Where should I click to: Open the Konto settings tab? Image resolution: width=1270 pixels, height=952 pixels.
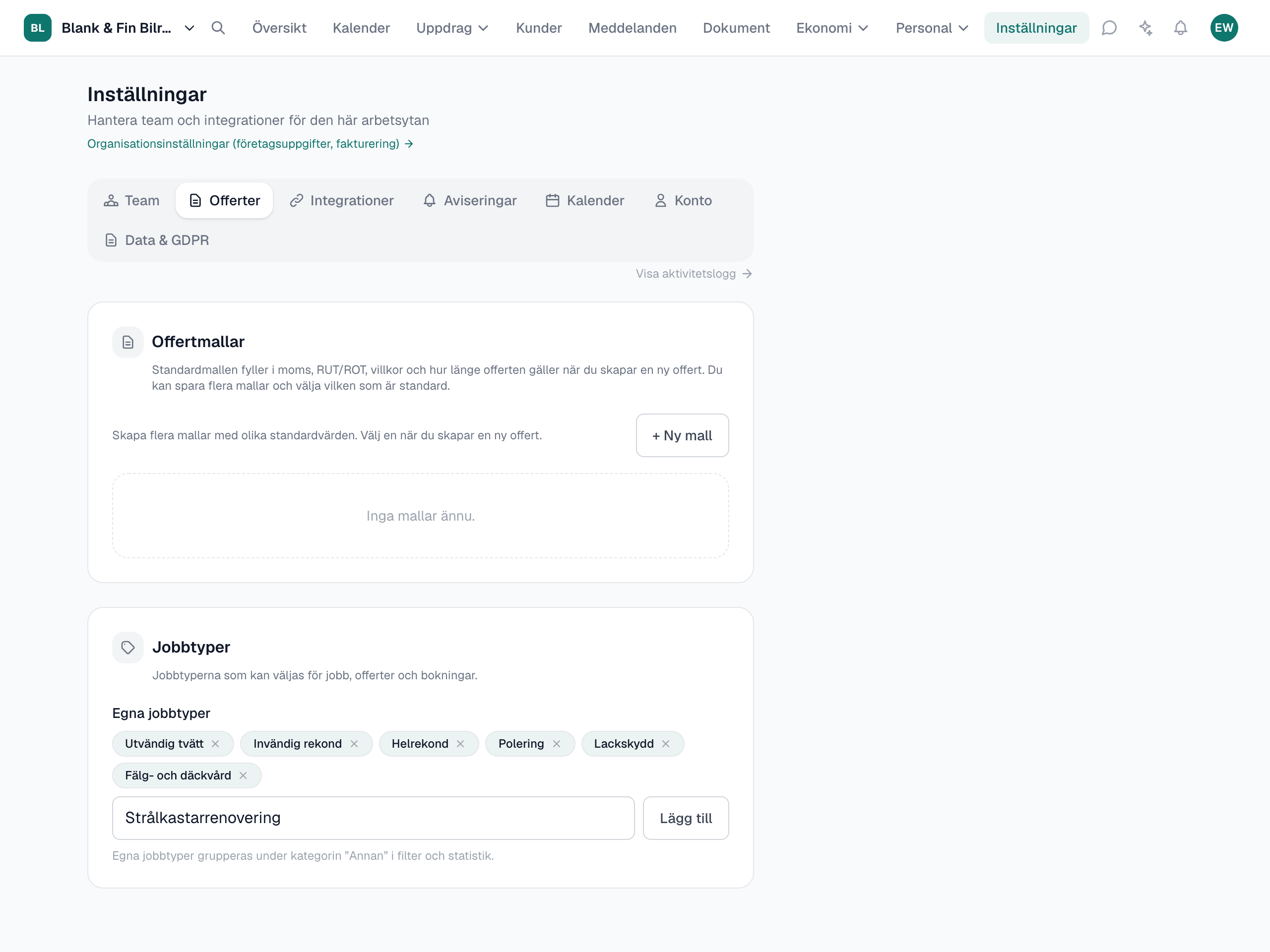683,200
